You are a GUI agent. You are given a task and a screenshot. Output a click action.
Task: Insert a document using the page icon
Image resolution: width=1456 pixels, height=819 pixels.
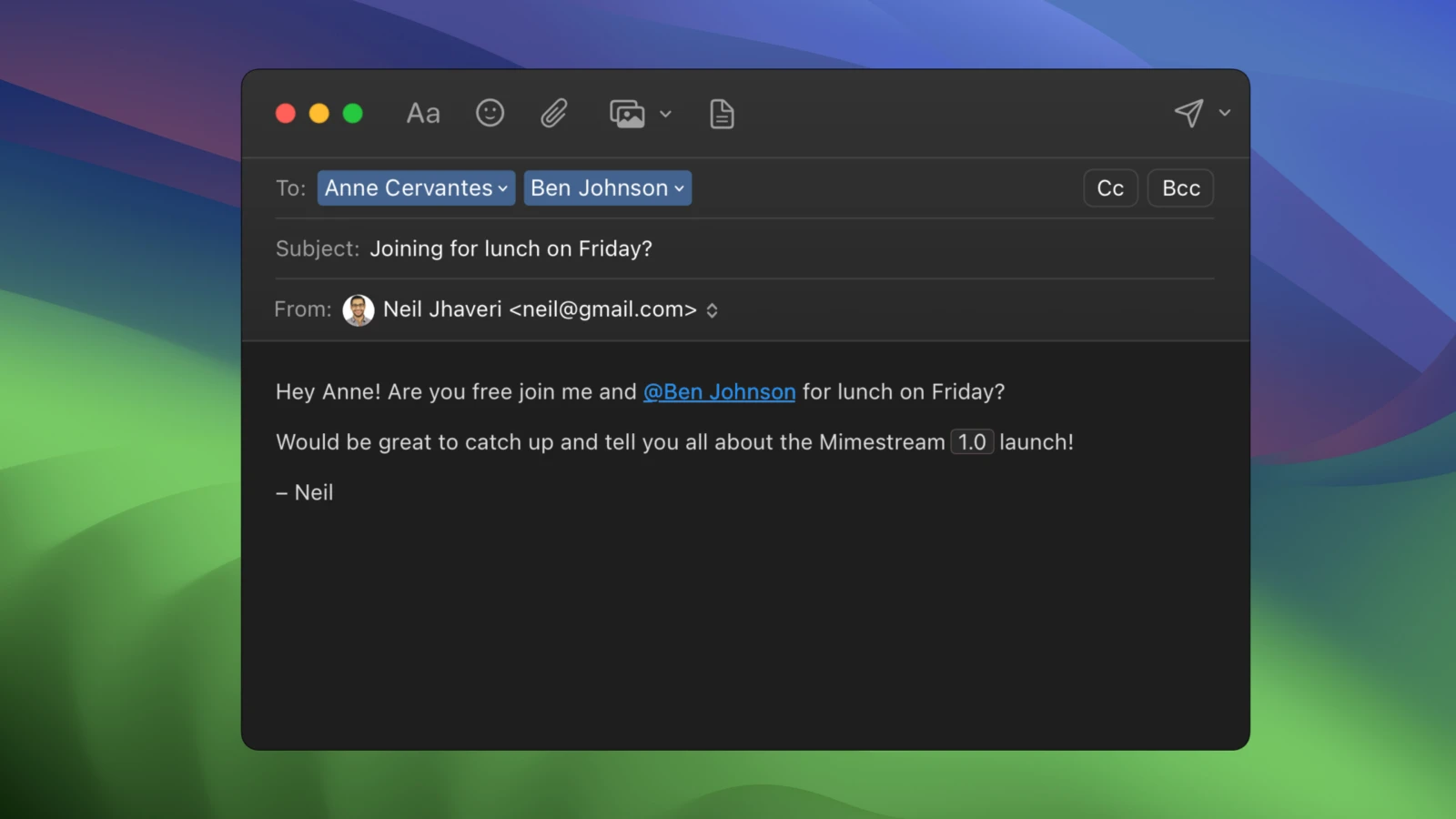721,113
